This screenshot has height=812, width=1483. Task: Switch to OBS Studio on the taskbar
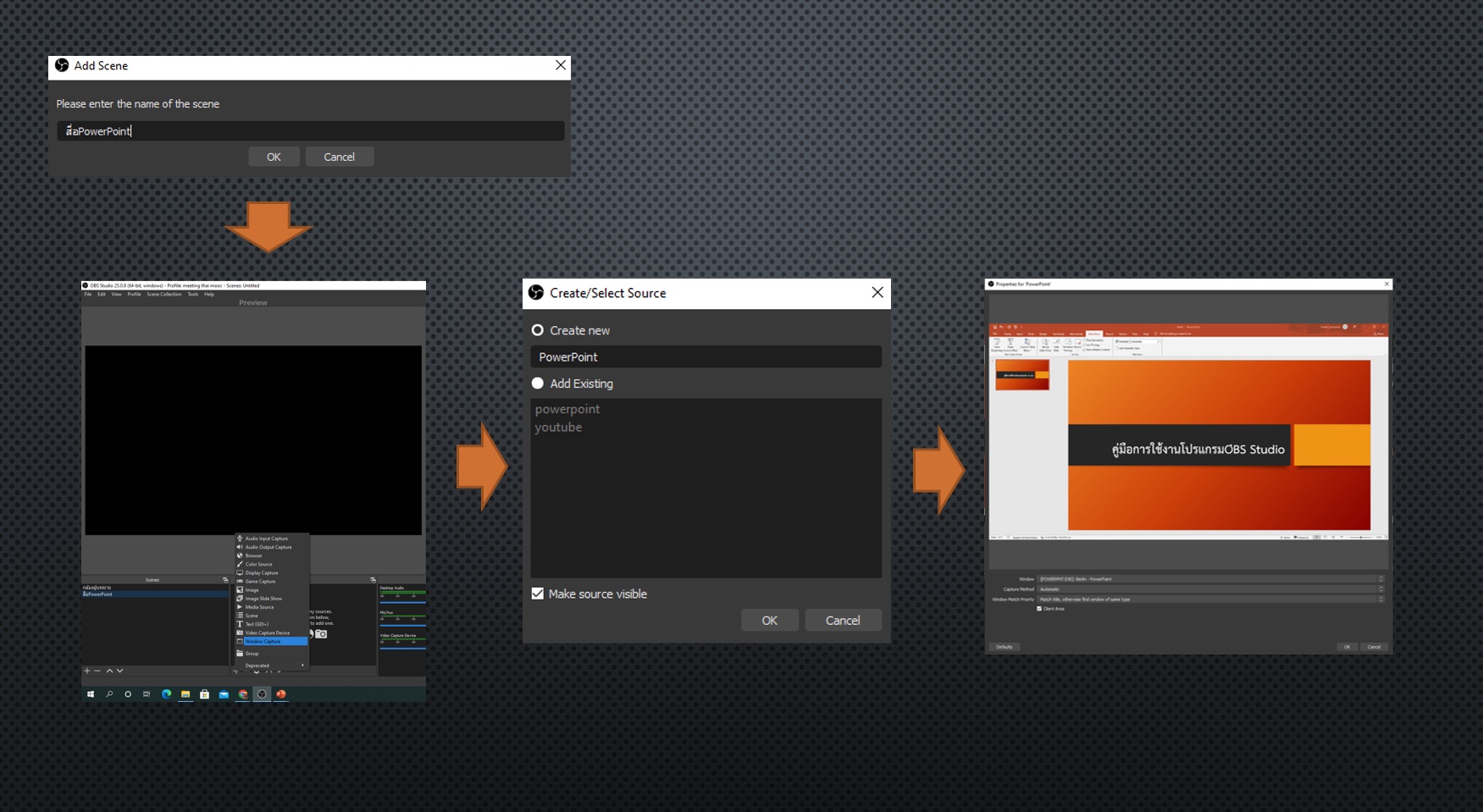(x=262, y=694)
